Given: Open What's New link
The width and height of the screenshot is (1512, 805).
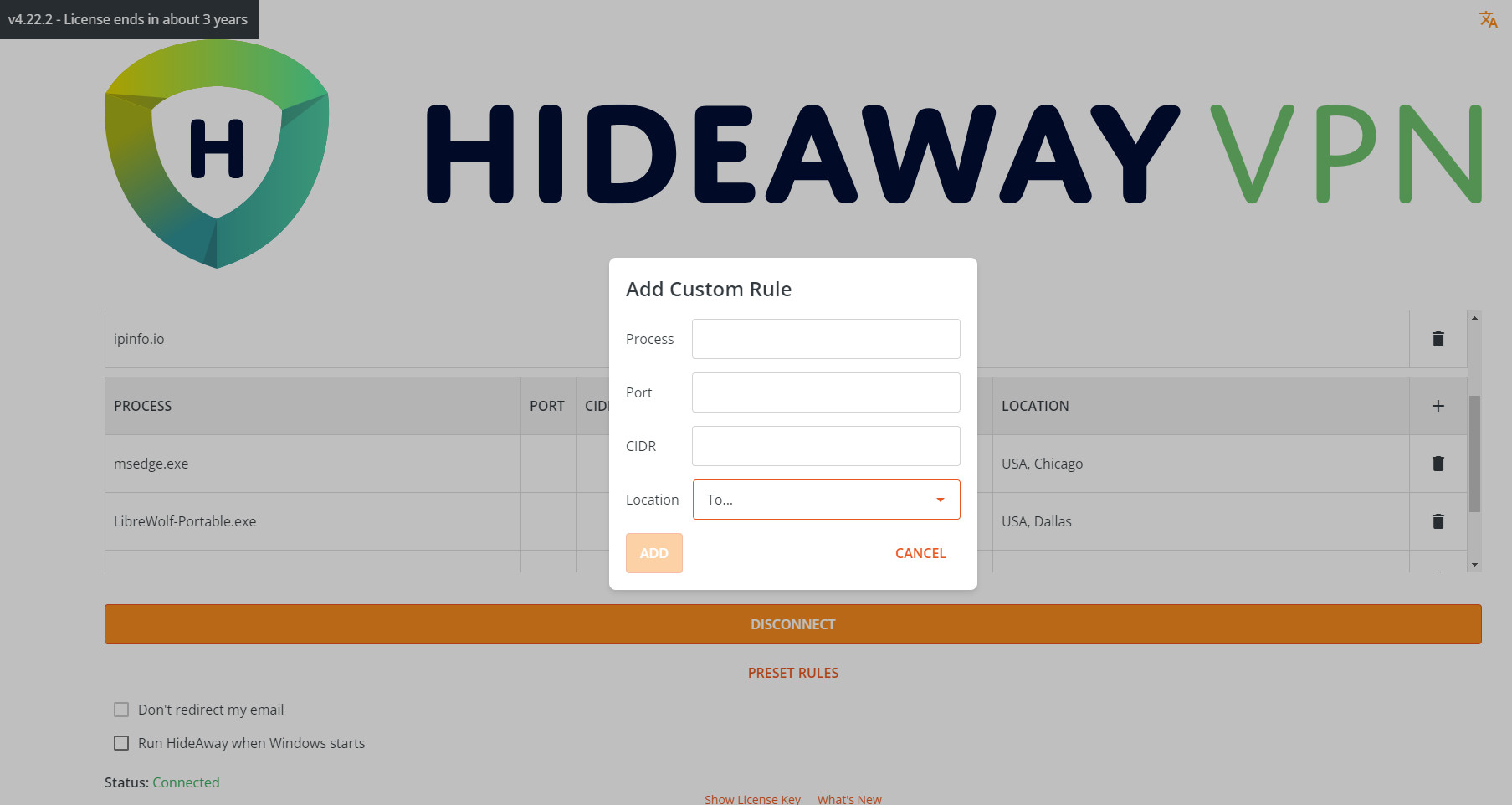Looking at the screenshot, I should [x=849, y=799].
